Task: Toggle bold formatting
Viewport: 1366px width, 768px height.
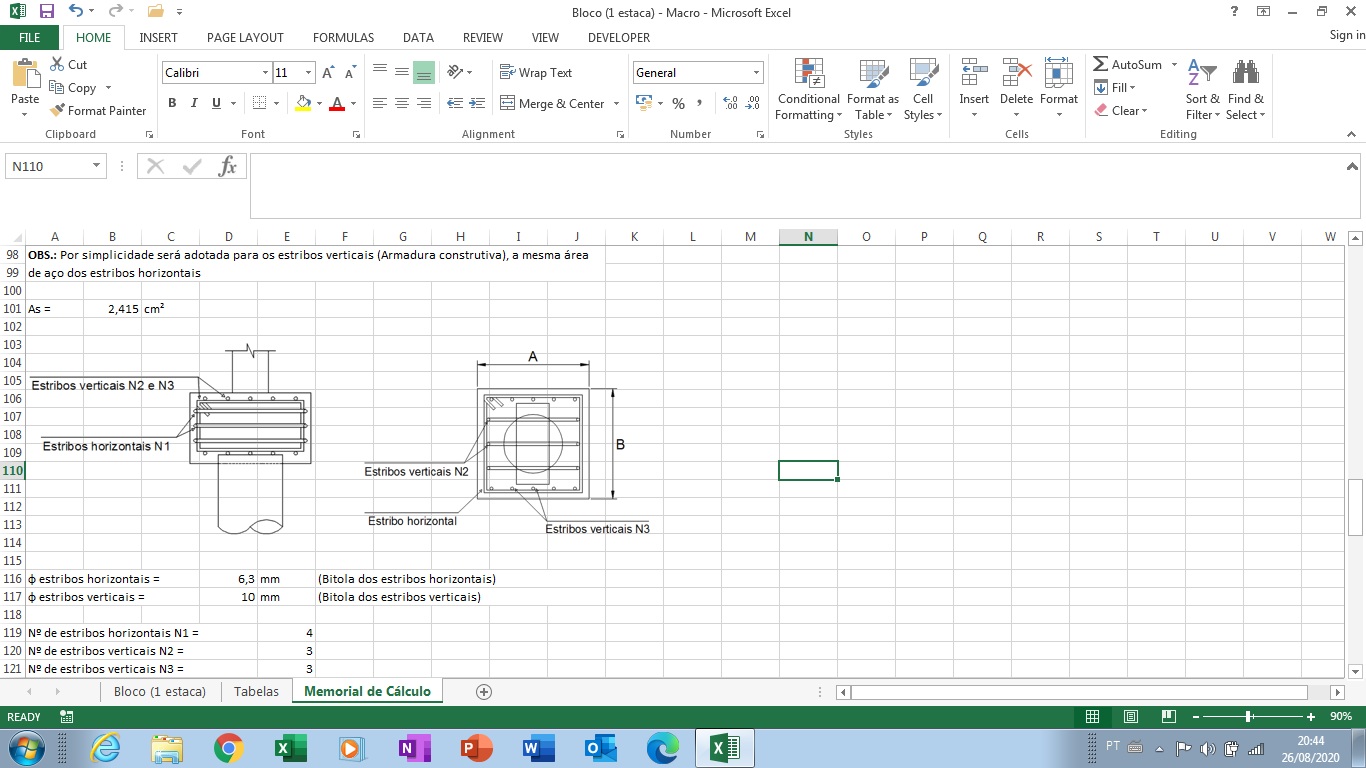Action: point(172,103)
